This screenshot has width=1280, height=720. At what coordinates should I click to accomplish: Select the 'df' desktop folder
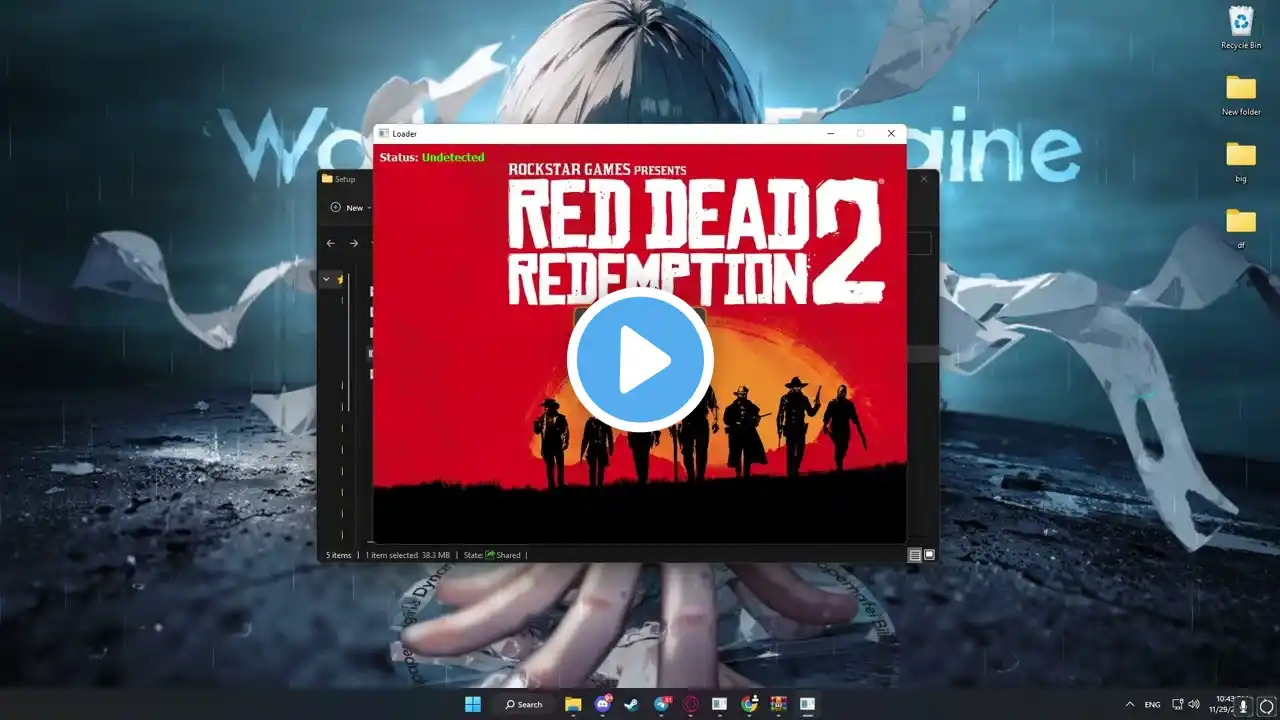[x=1241, y=228]
